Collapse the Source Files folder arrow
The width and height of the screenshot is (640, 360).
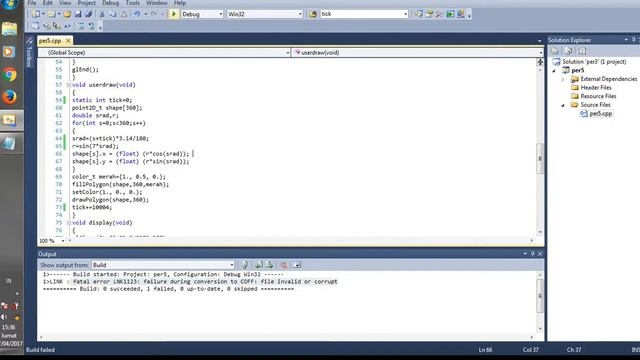click(563, 105)
